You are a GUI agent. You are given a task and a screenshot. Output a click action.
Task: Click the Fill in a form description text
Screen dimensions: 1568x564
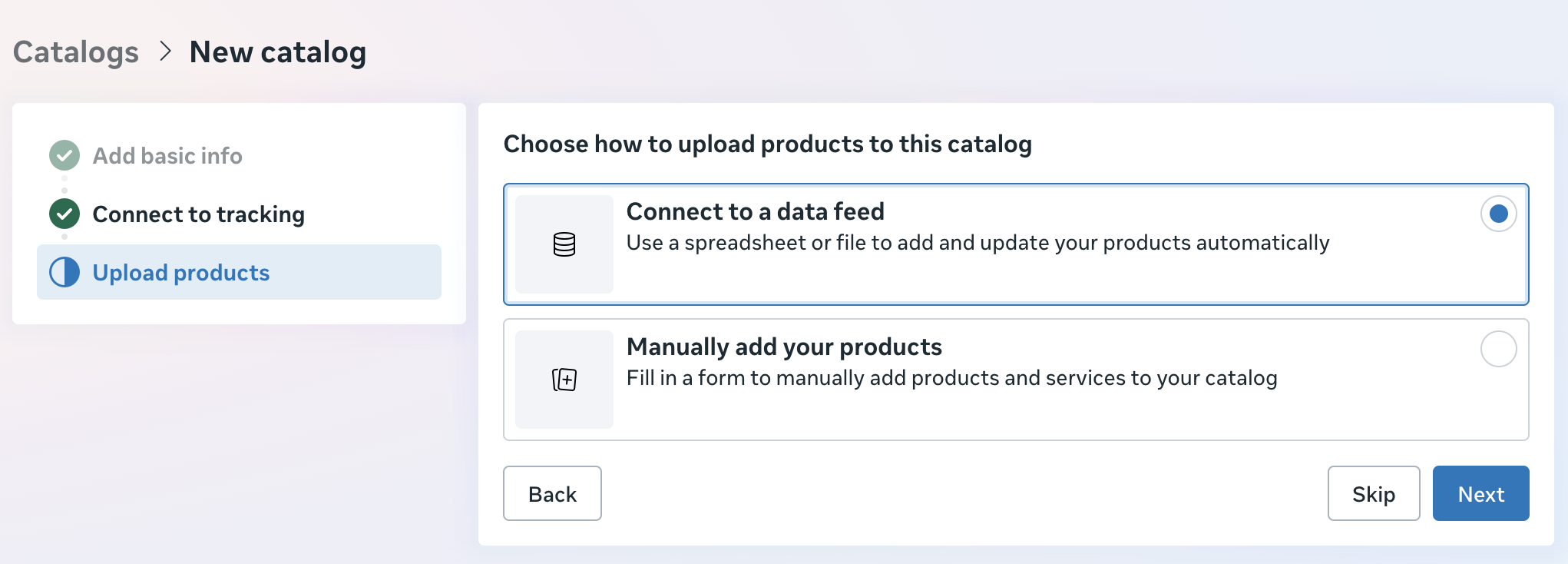(951, 378)
